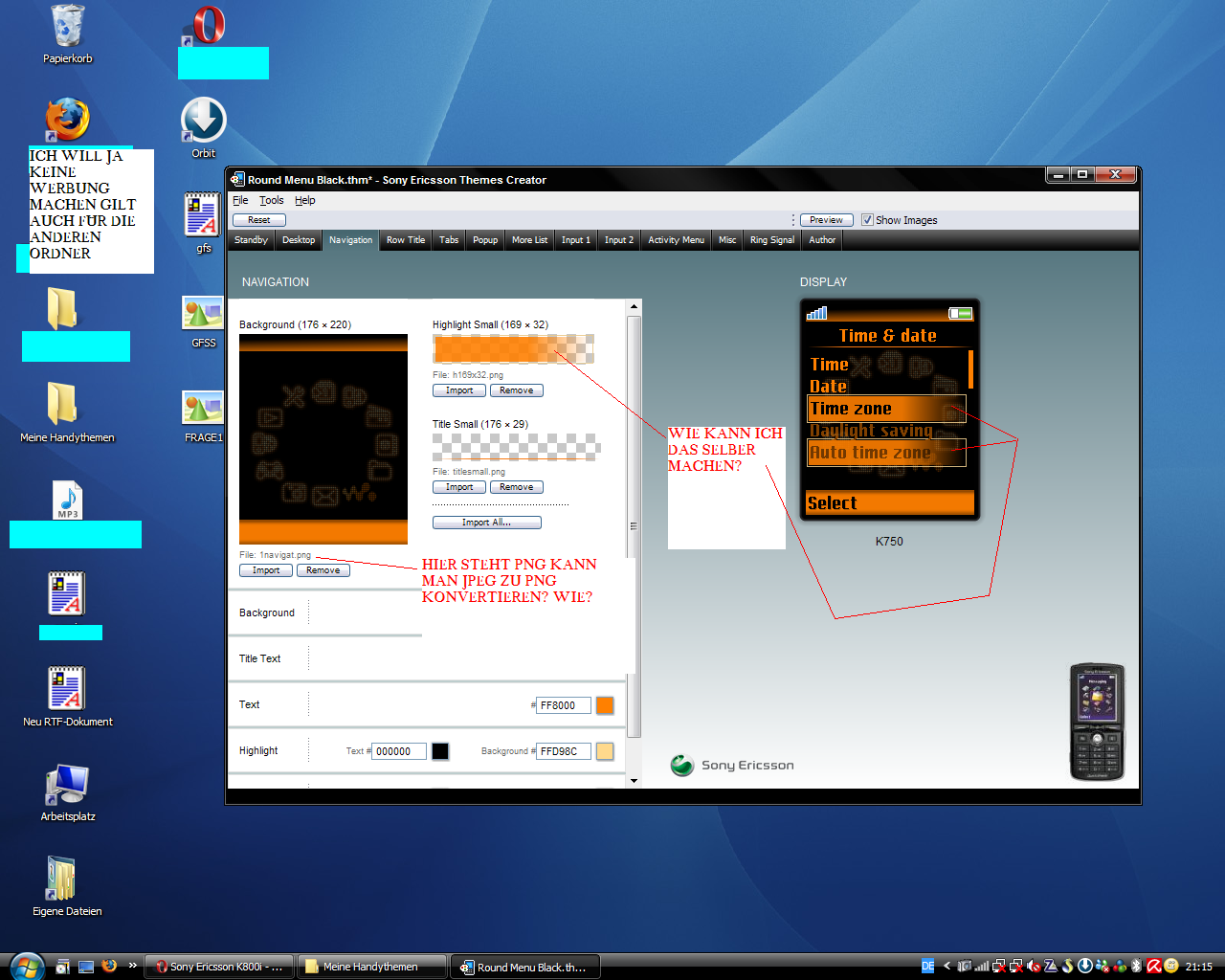Click the signal strength bars tray icon

(x=982, y=967)
